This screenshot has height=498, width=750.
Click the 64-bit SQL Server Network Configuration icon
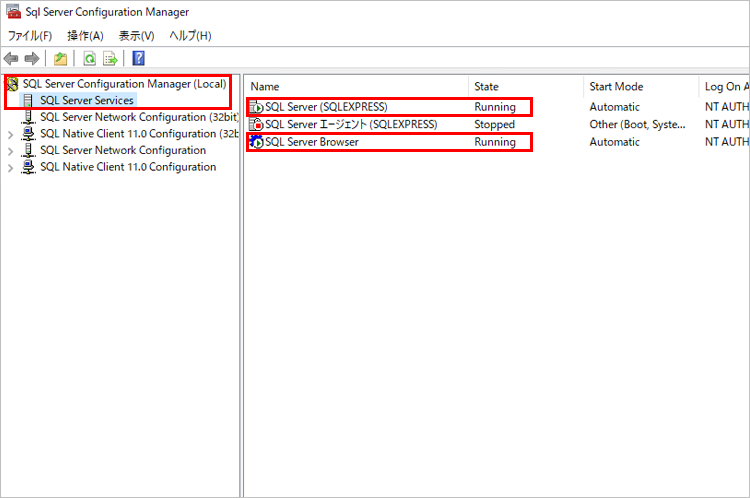(29, 150)
